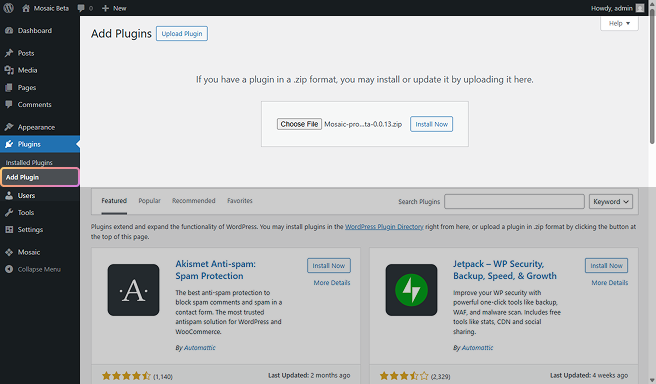Switch to the Featured tab
The image size is (656, 384).
114,201
